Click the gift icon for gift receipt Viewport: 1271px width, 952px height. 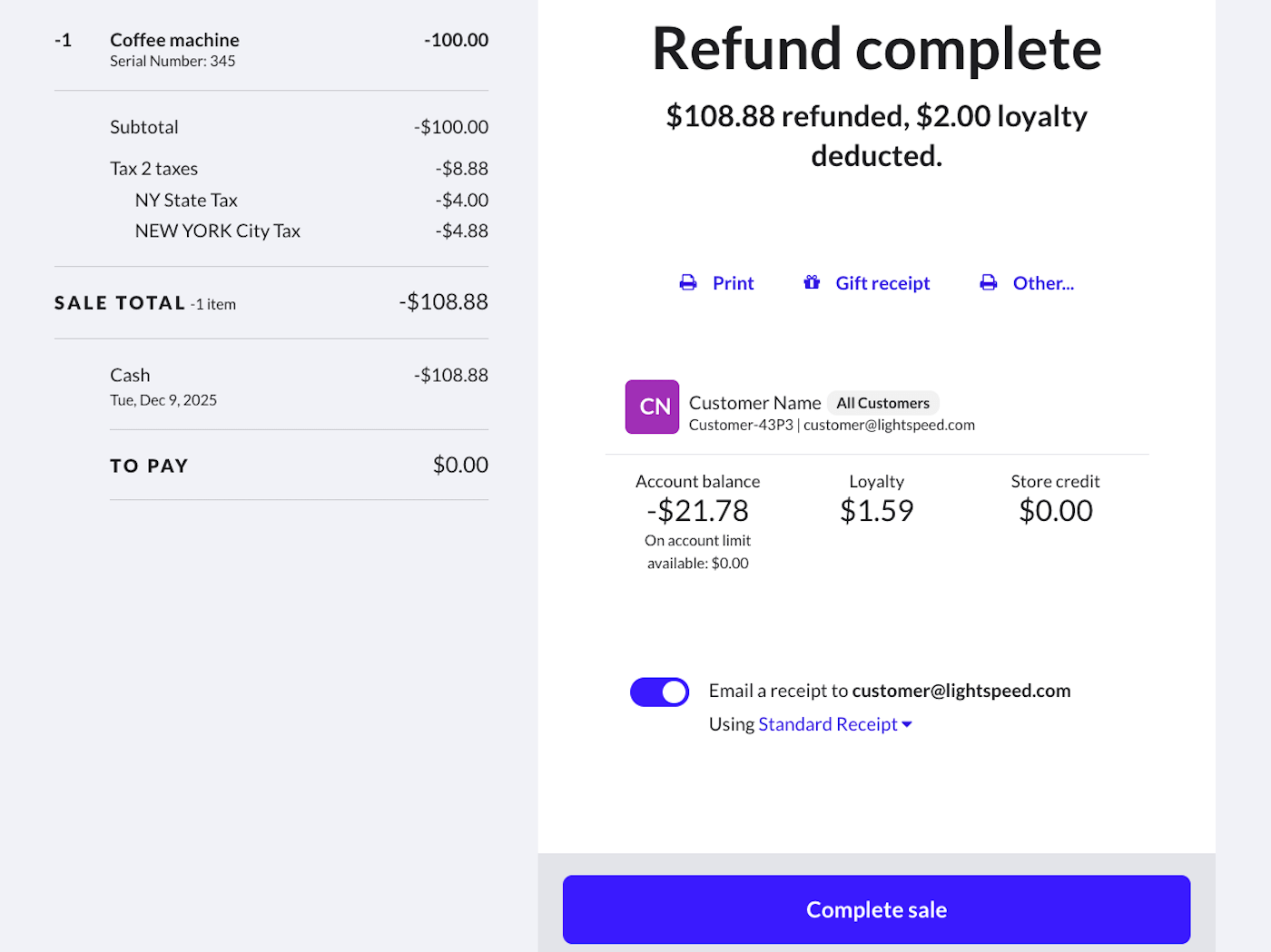point(812,283)
